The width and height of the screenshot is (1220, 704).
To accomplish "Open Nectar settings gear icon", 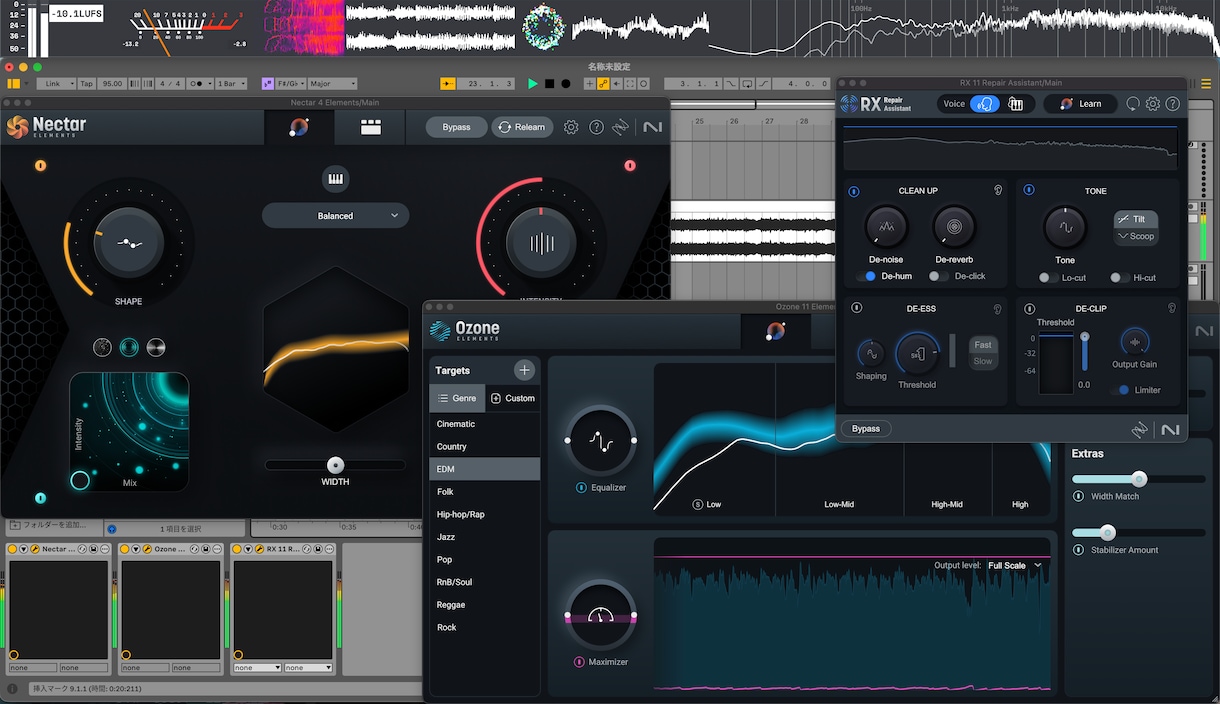I will [571, 127].
